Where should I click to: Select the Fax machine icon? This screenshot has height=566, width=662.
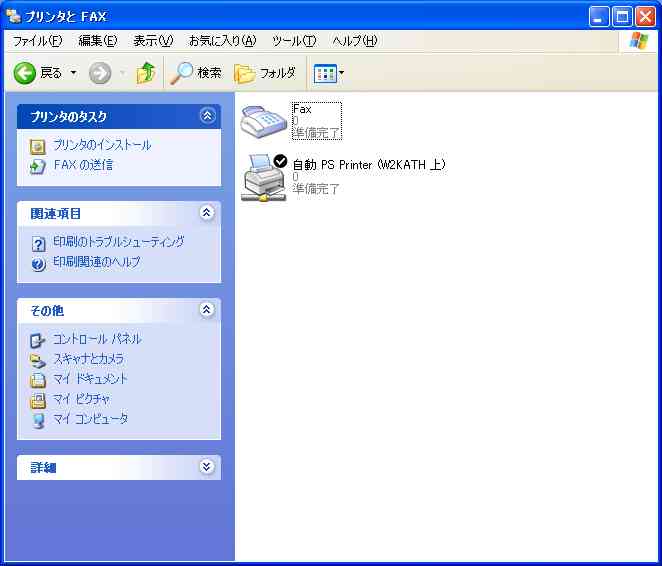264,122
